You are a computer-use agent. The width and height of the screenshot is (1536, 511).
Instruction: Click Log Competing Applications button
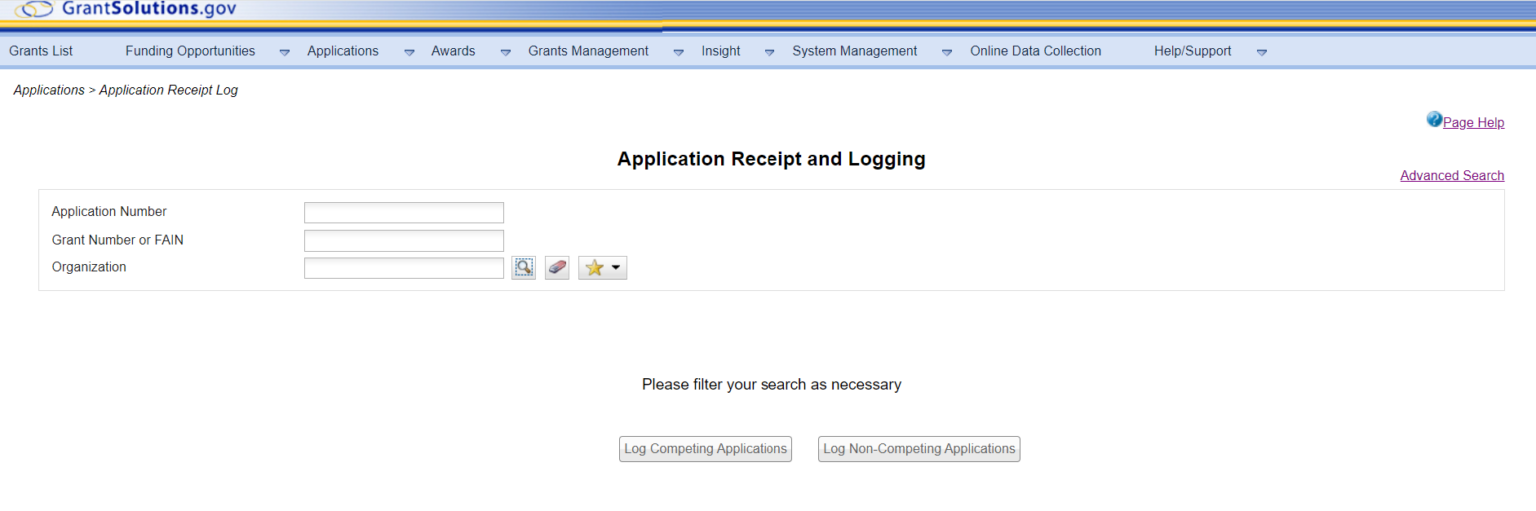tap(705, 449)
